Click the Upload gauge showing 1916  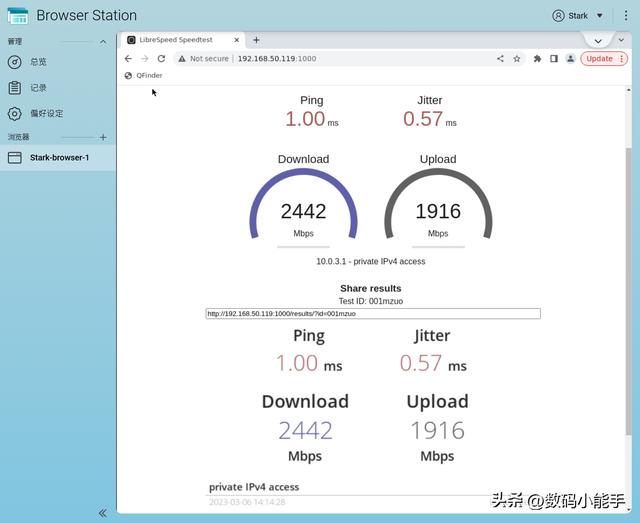[438, 204]
